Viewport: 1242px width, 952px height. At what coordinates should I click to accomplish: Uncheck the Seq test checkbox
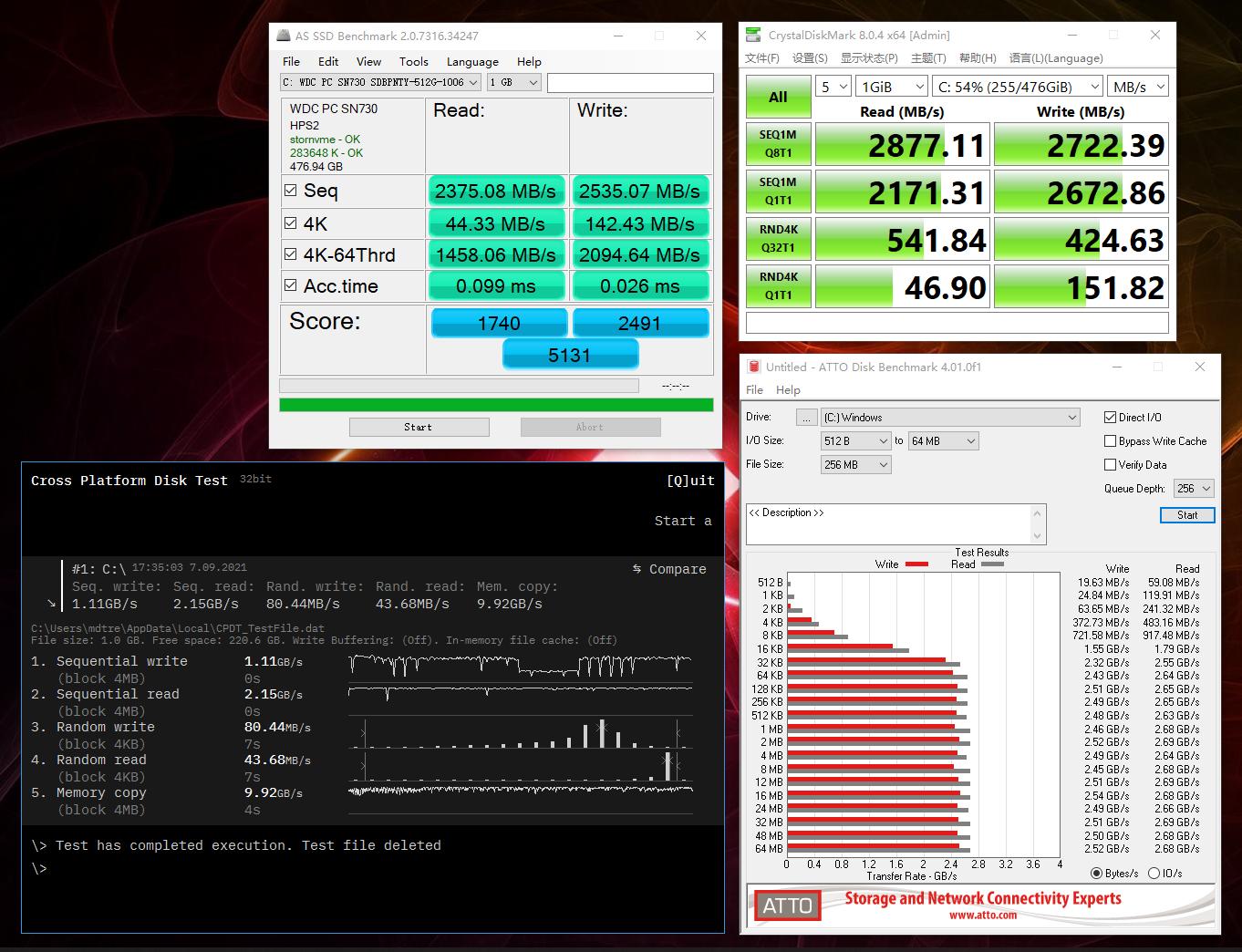(x=291, y=191)
